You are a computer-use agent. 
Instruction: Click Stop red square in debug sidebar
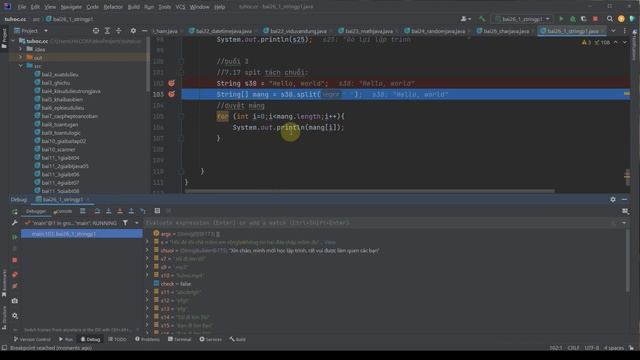[15, 260]
